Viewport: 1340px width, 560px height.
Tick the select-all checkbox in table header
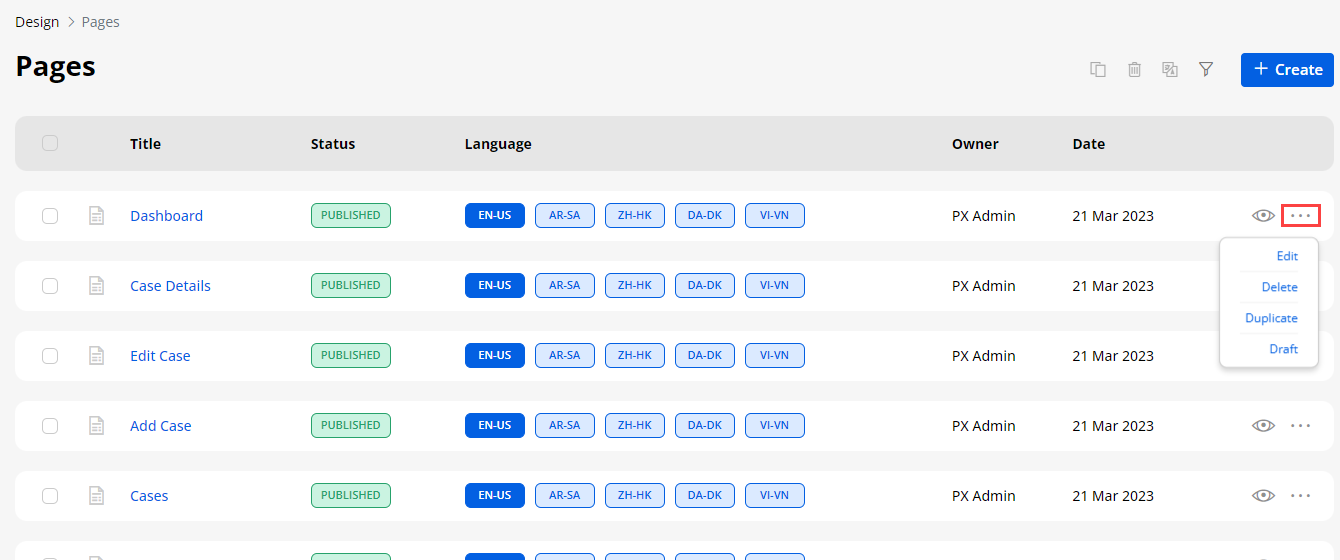click(50, 144)
